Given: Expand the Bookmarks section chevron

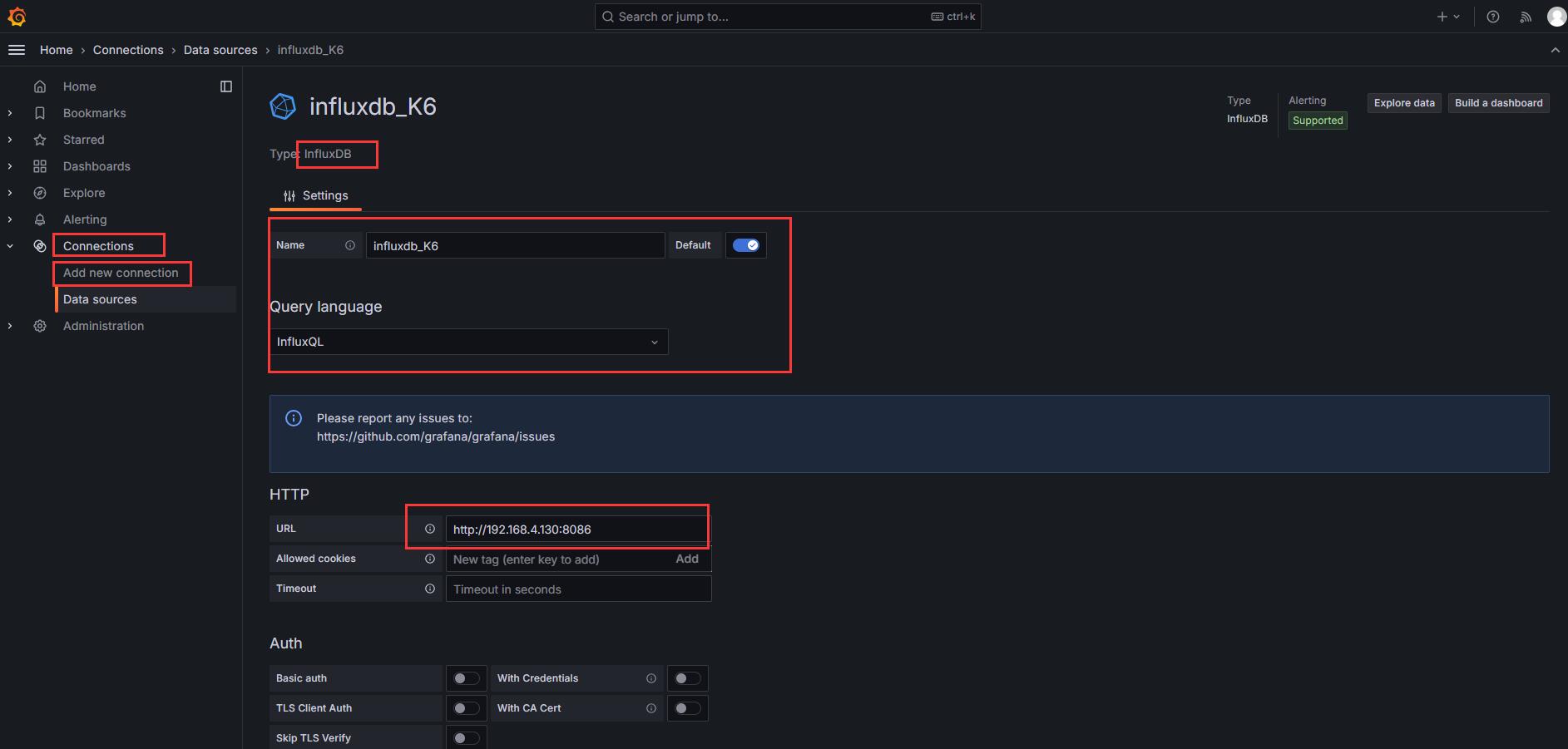Looking at the screenshot, I should (x=10, y=113).
